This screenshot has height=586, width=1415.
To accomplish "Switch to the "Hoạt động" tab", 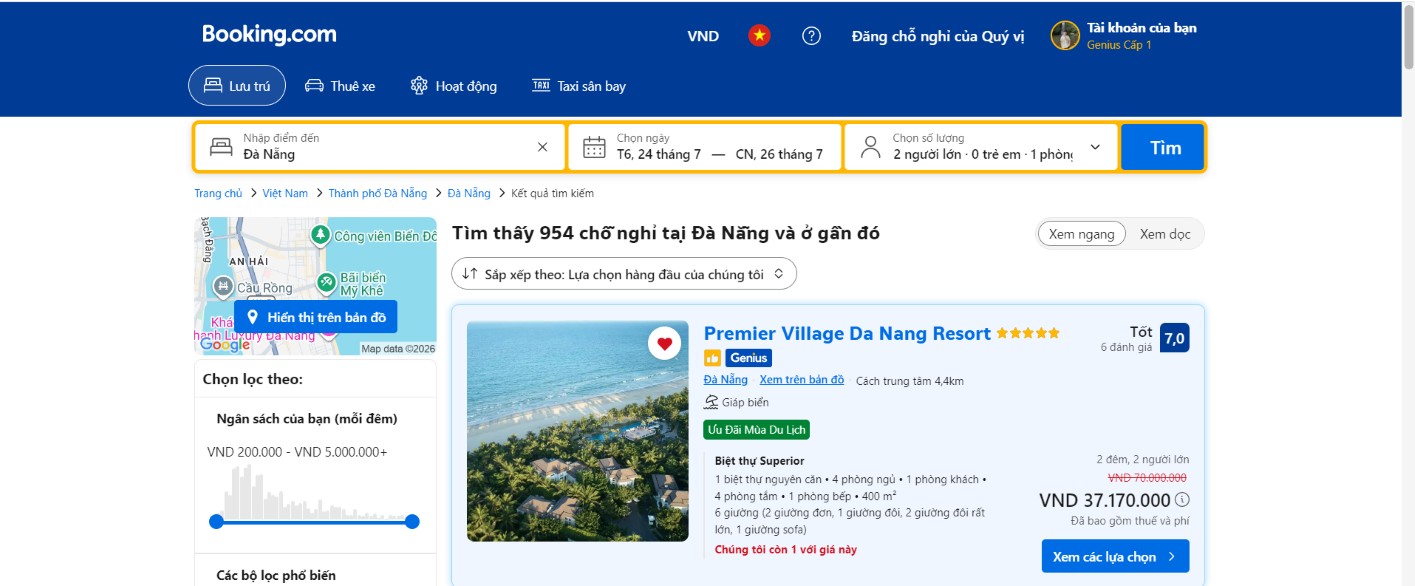I will pyautogui.click(x=453, y=86).
